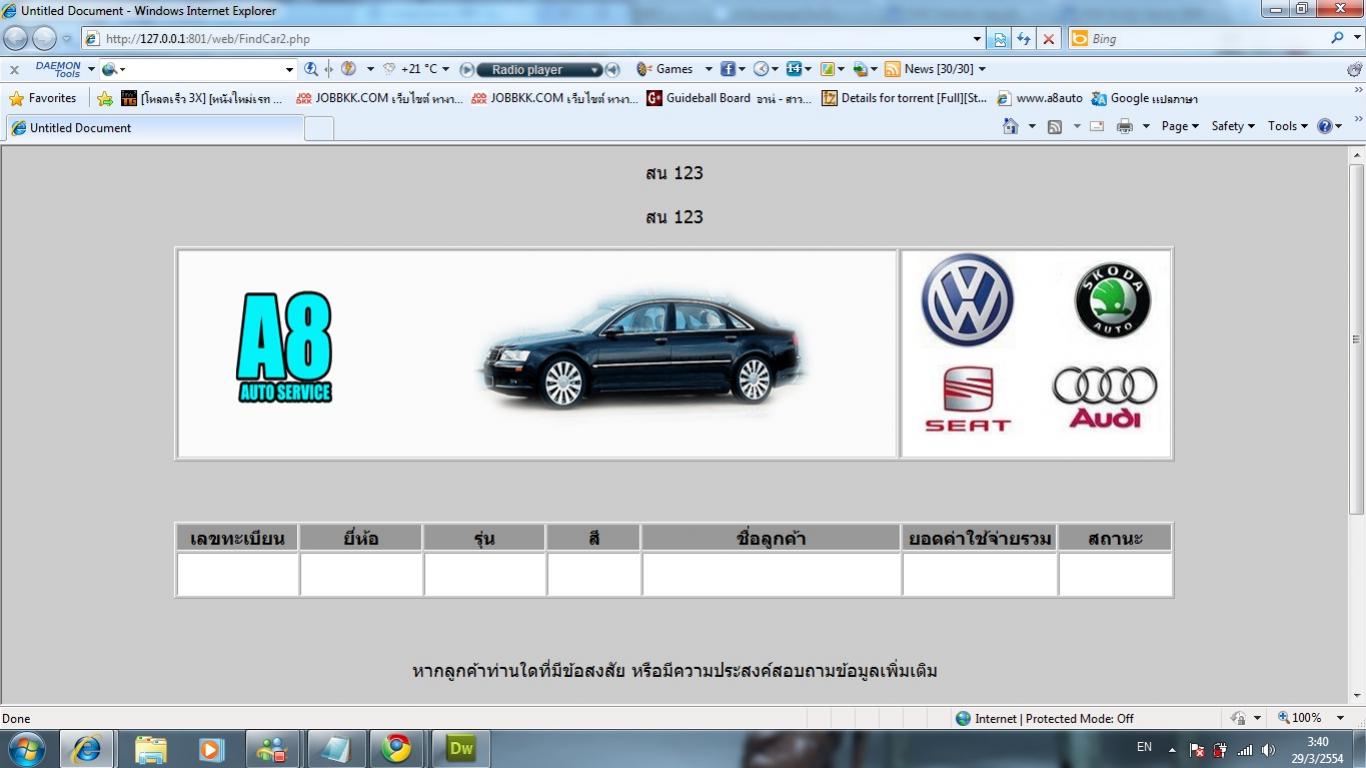The width and height of the screenshot is (1366, 768).
Task: Open Windows Explorer folder from the taskbar
Action: click(x=150, y=748)
